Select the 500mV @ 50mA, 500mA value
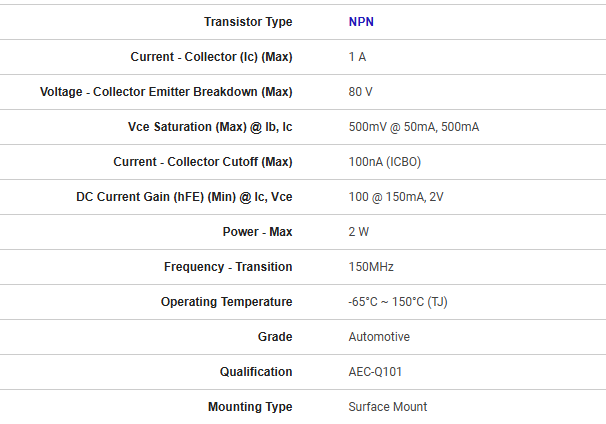606x424 pixels. tap(413, 127)
